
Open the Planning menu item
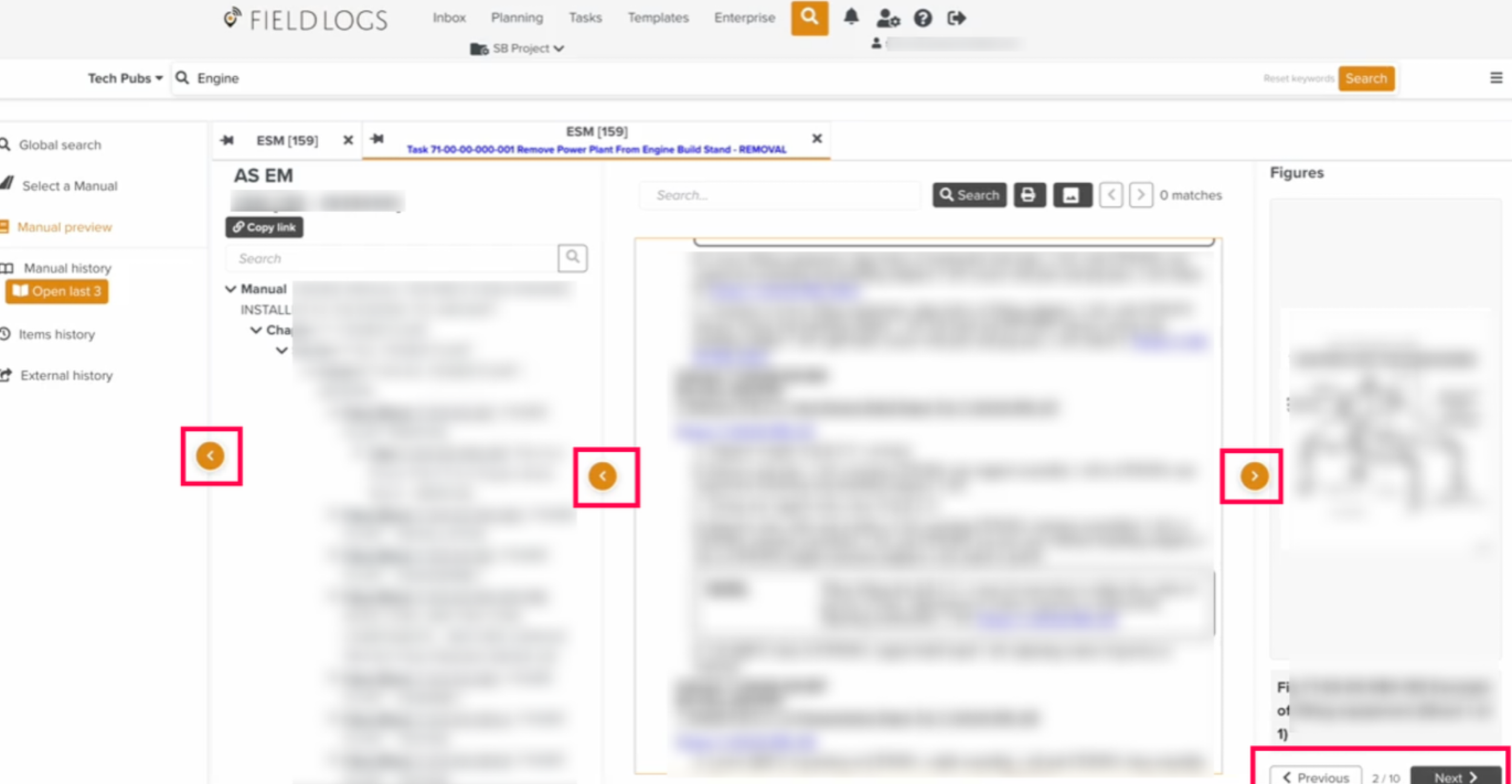click(516, 18)
